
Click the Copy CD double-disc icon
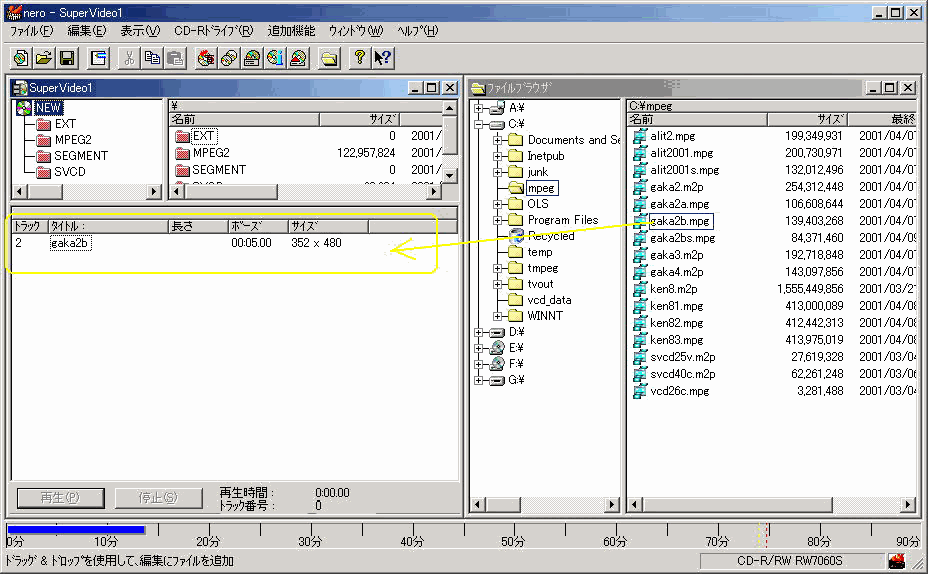coord(229,58)
